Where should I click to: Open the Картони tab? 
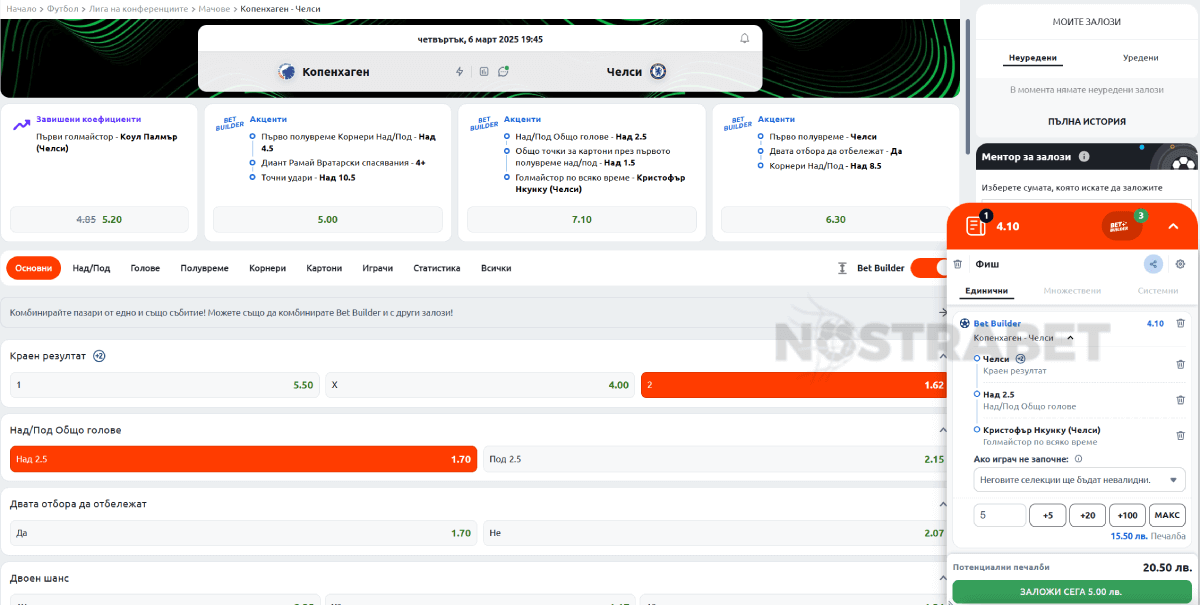324,268
